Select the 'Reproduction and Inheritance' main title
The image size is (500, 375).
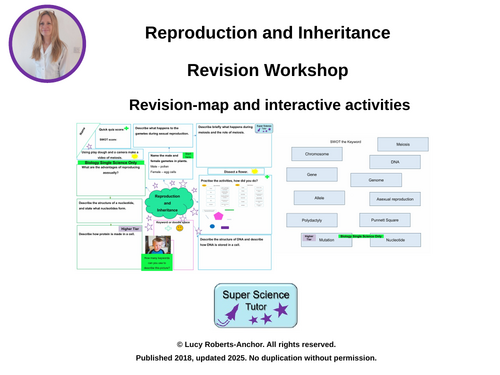267,33
